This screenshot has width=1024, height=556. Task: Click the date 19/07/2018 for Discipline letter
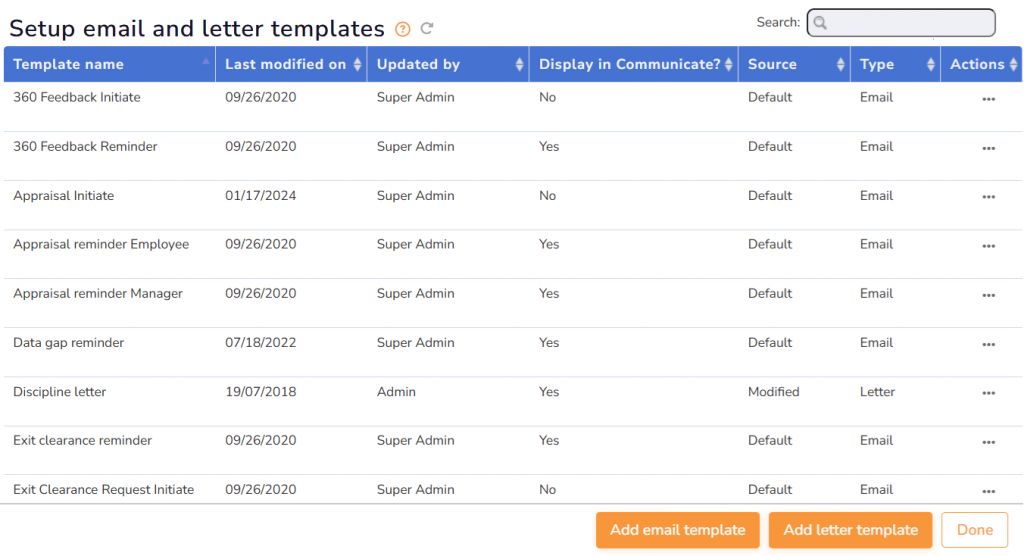point(261,391)
